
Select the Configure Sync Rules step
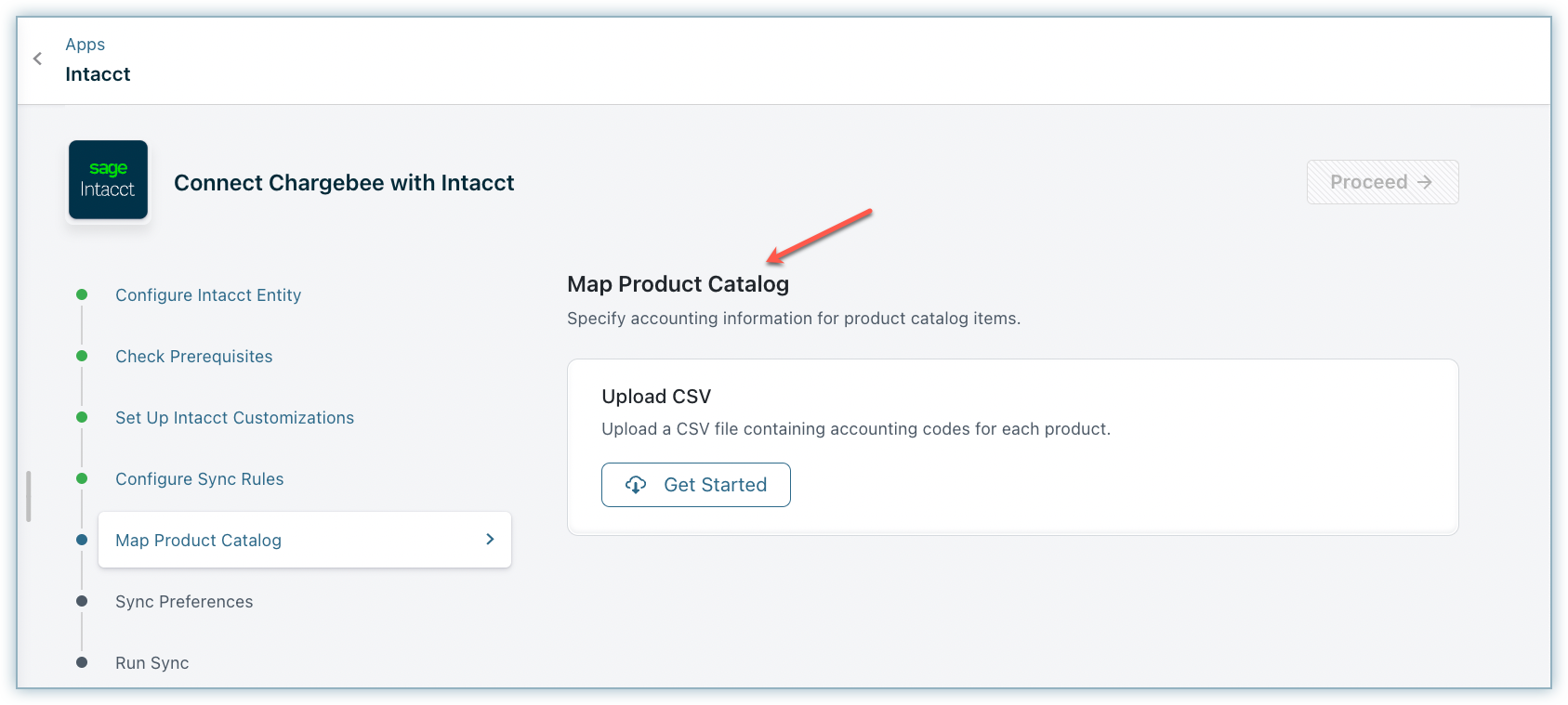[199, 479]
